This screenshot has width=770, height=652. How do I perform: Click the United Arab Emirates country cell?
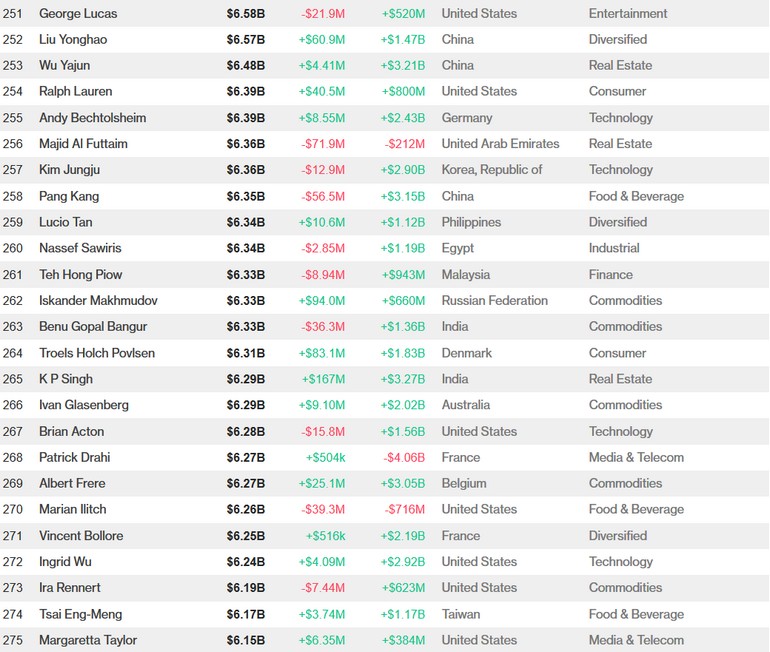click(500, 143)
